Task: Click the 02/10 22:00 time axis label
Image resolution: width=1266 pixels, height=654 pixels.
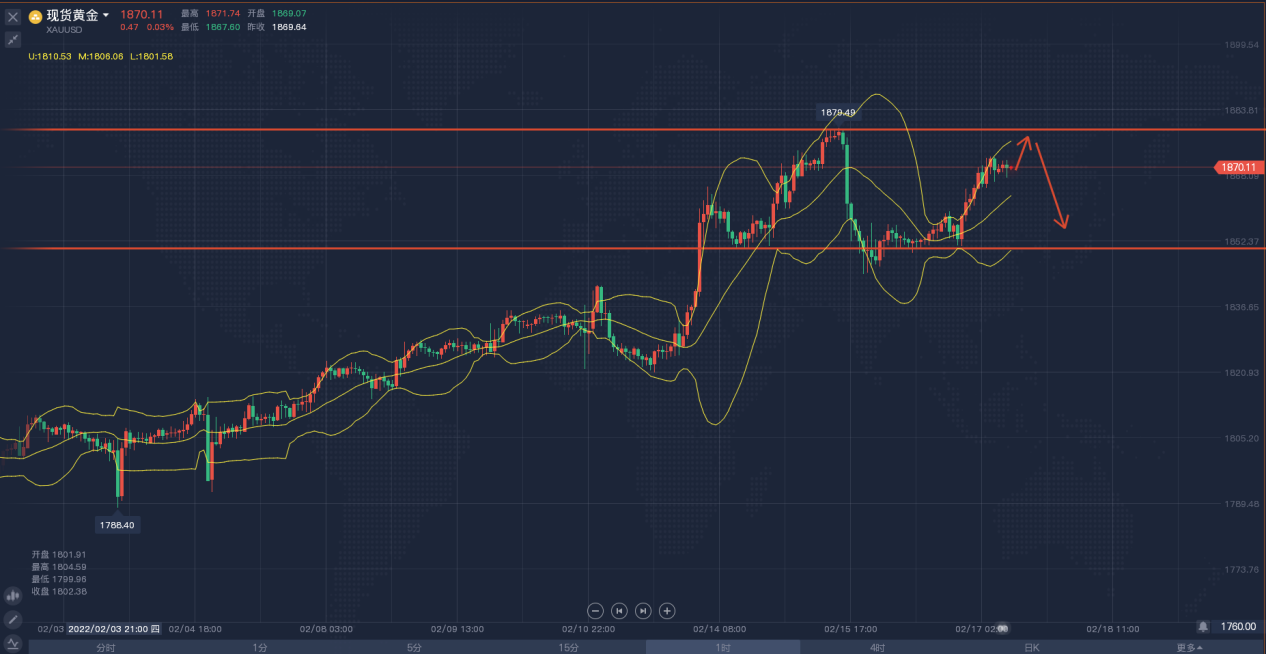Action: tap(588, 629)
